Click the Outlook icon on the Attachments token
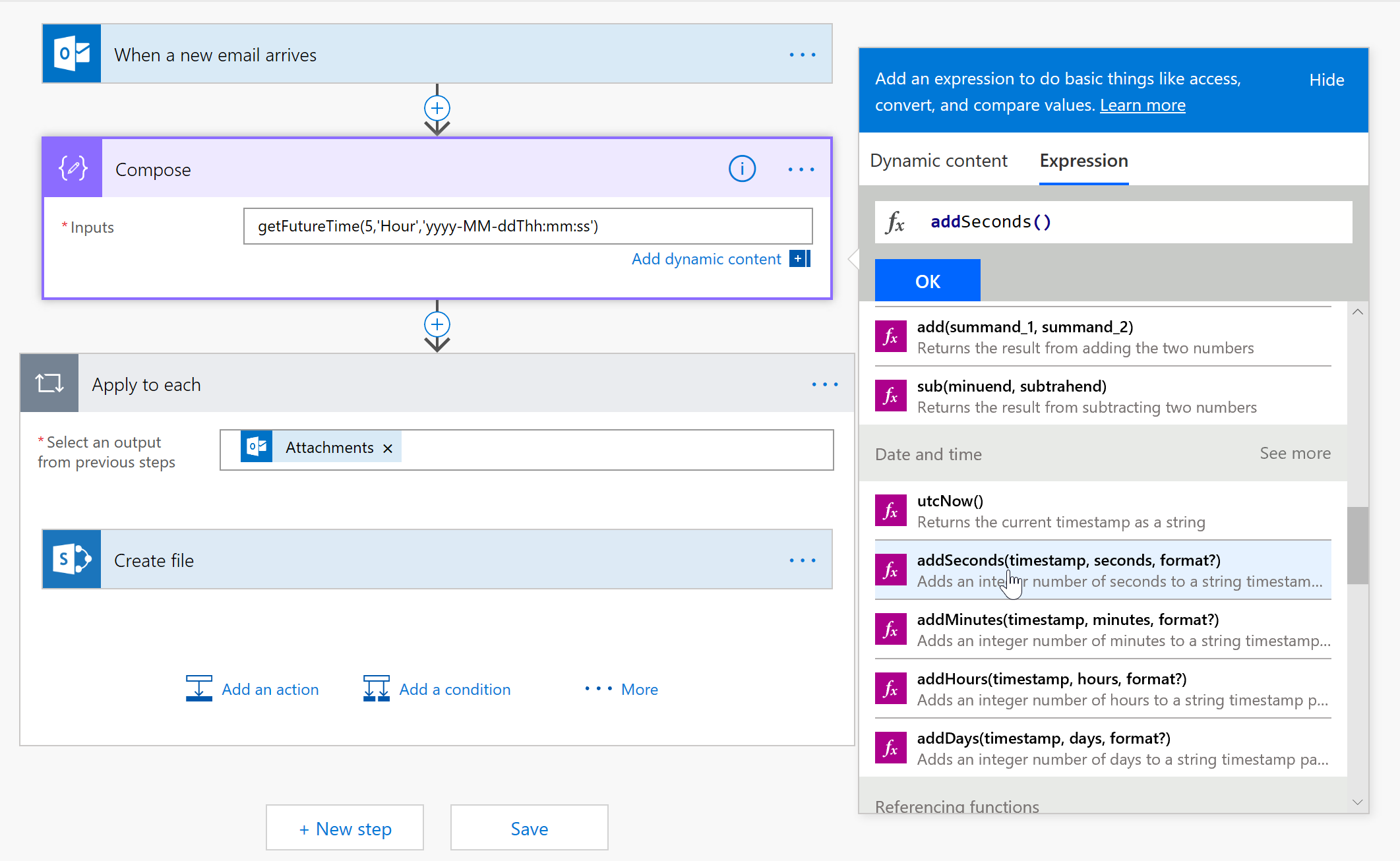This screenshot has height=861, width=1400. coord(257,446)
